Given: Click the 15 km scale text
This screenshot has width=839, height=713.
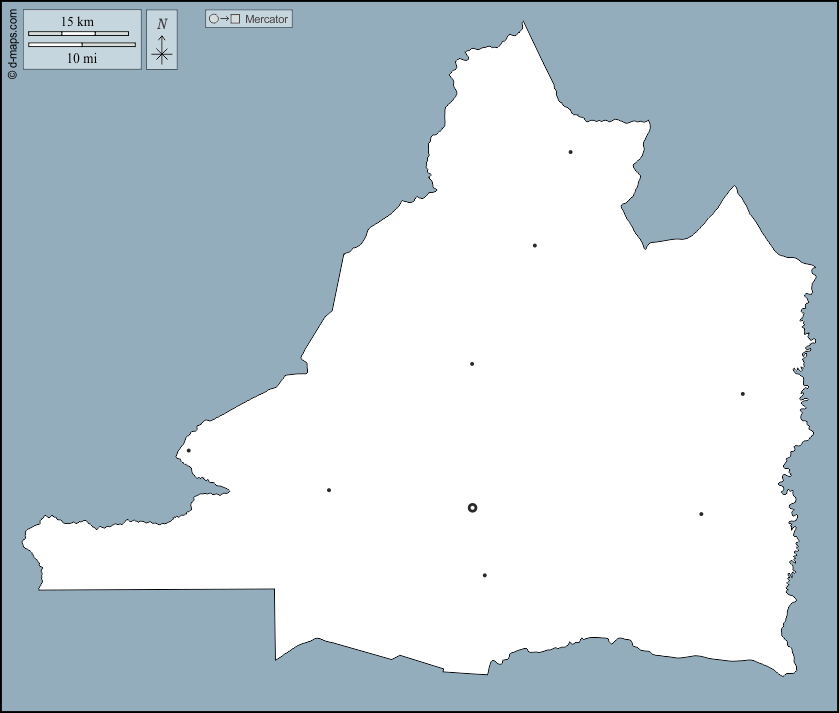Looking at the screenshot, I should coord(78,22).
